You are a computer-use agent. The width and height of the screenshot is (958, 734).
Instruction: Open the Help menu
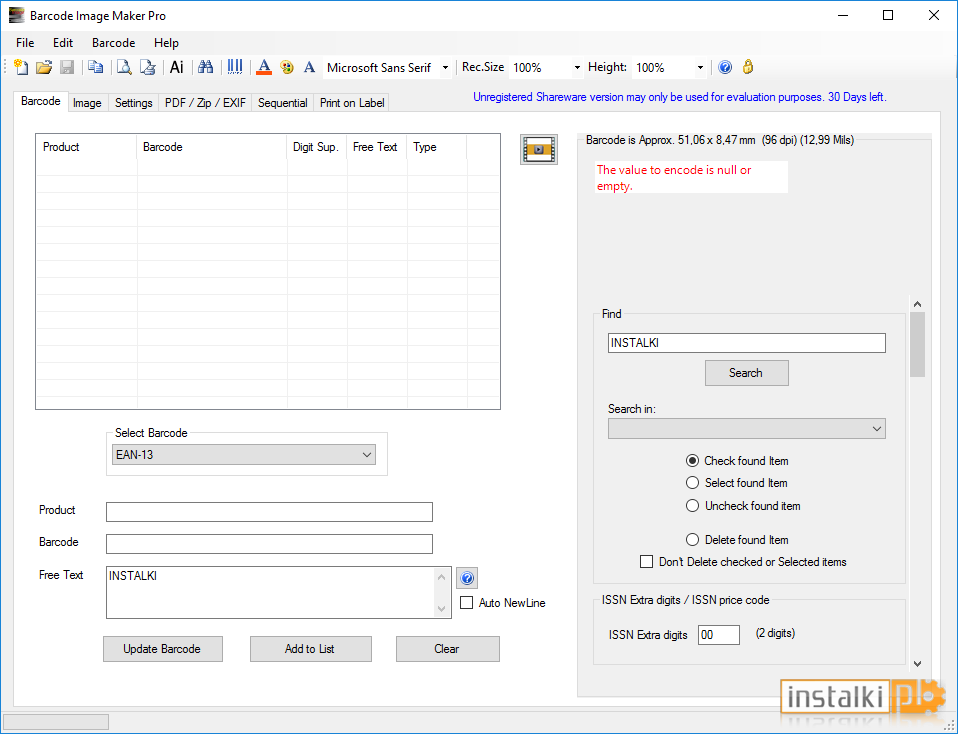click(166, 43)
